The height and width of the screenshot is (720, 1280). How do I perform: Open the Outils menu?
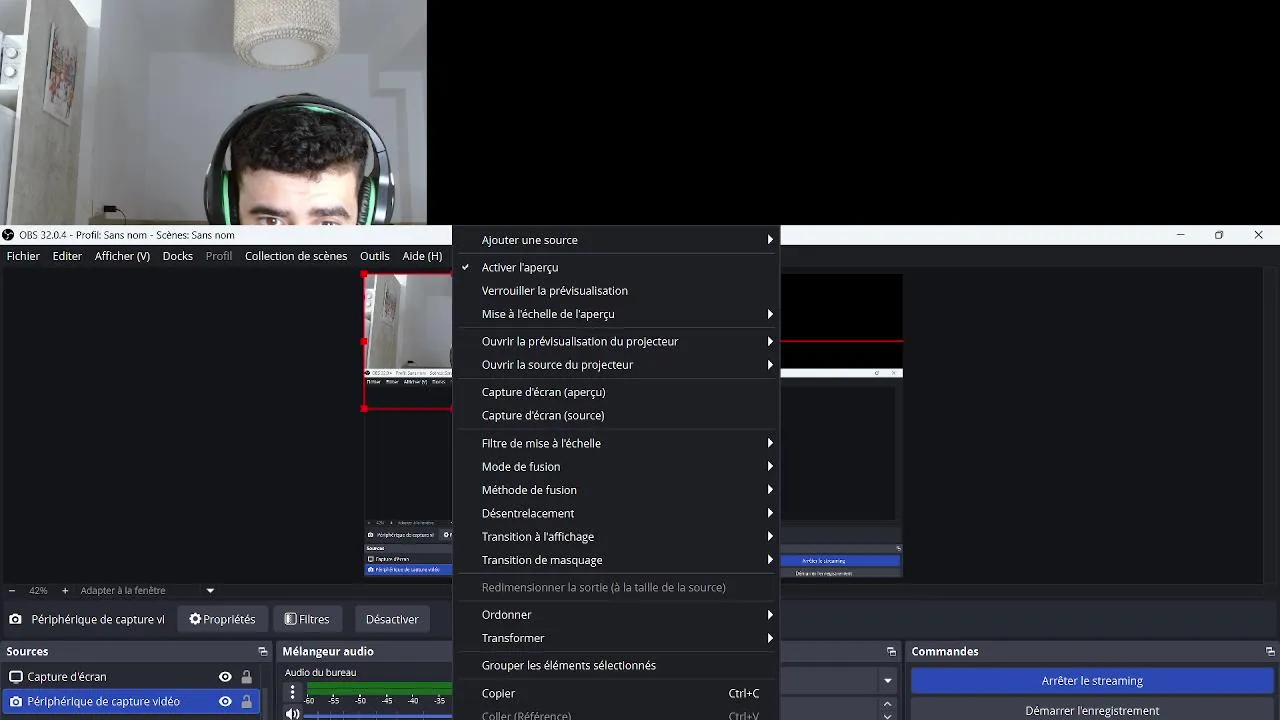(375, 256)
